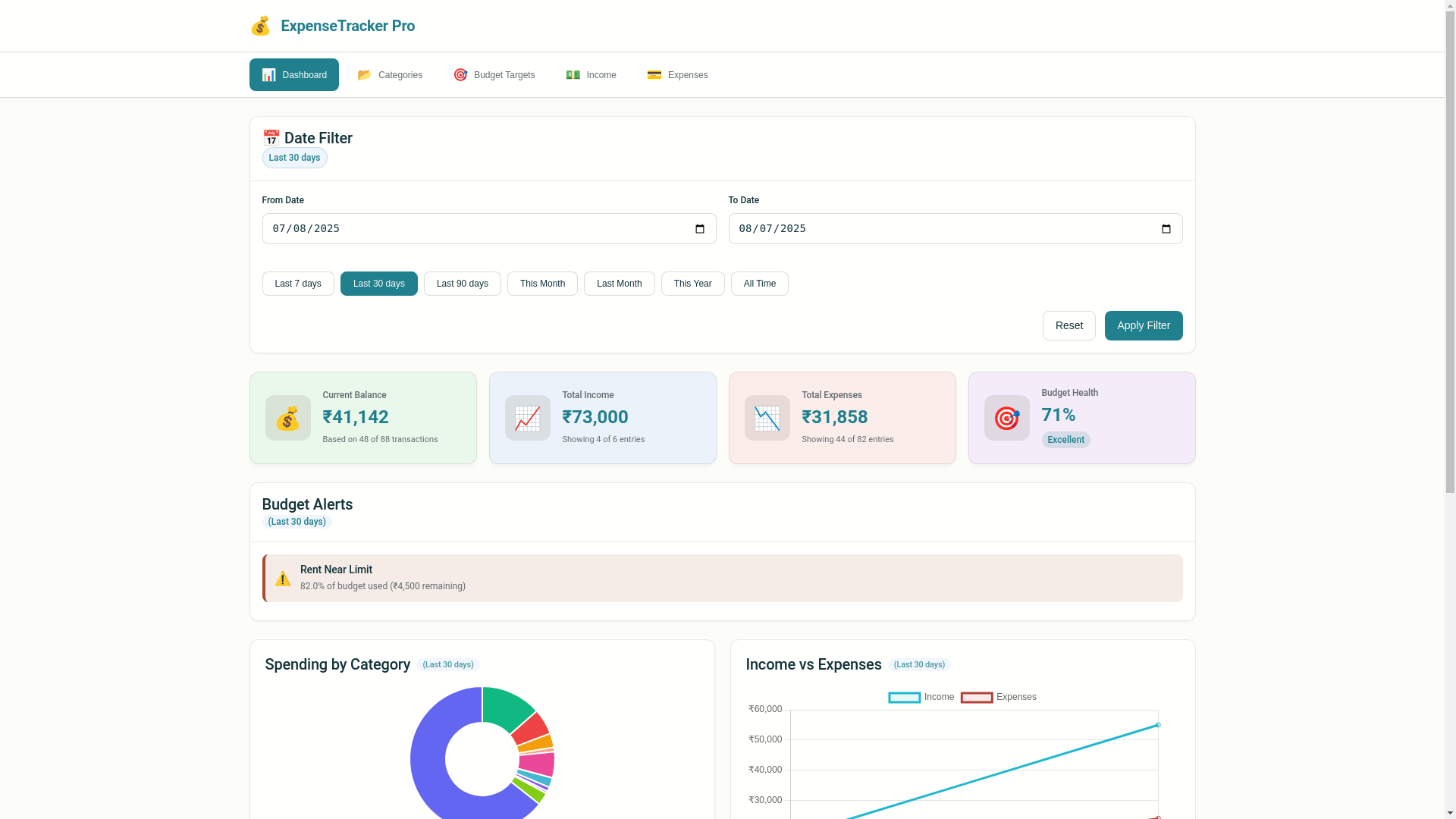Viewport: 1456px width, 819px height.
Task: Click the large purple doughnut segment
Action: 428,758
